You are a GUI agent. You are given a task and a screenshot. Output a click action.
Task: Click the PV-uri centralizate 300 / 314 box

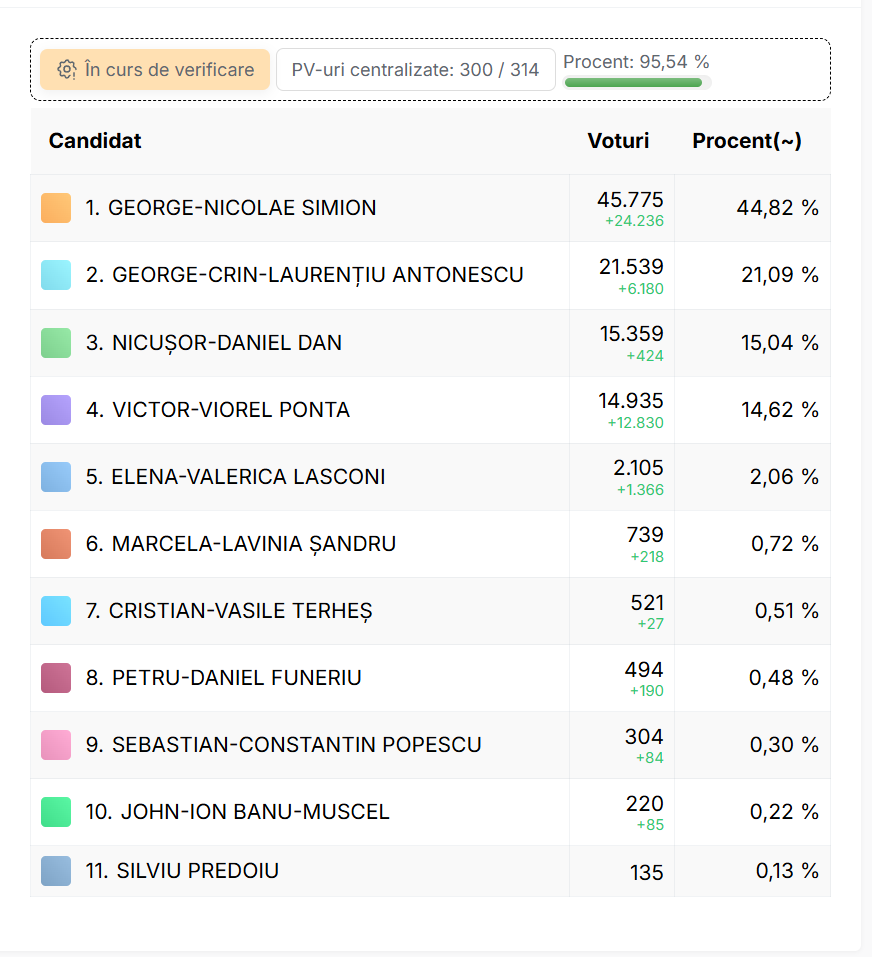(415, 70)
